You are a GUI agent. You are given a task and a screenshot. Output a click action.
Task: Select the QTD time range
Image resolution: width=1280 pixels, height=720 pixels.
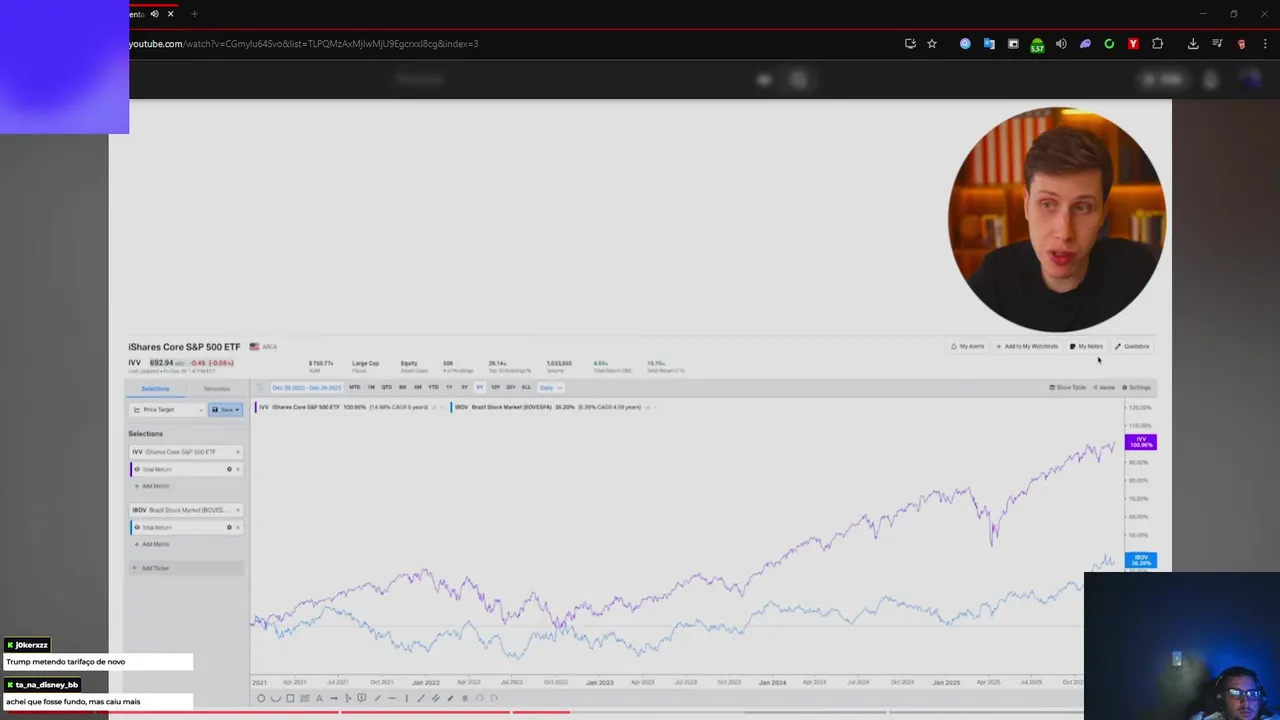(386, 387)
